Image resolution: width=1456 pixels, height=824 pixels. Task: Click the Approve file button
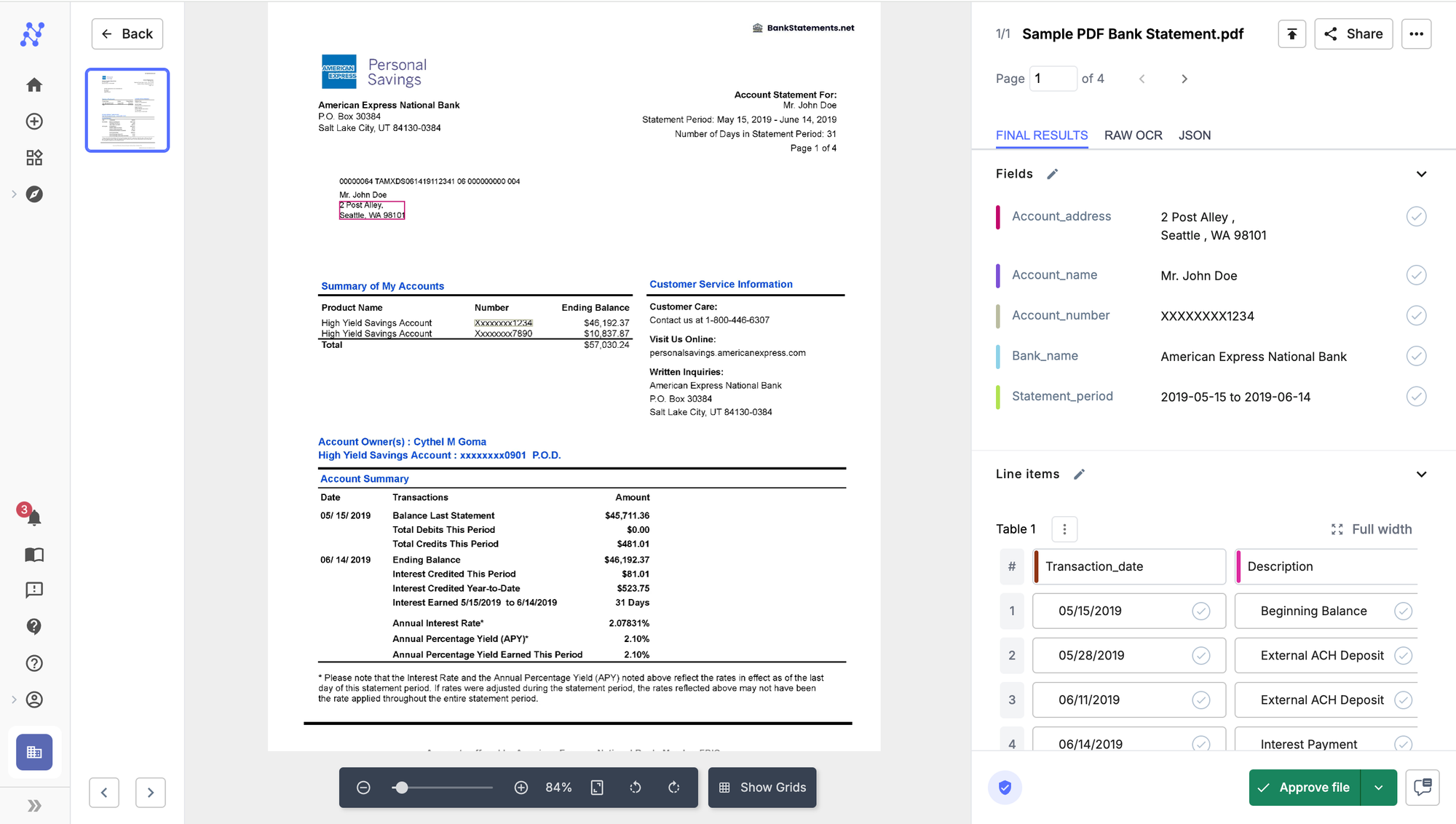point(1304,788)
